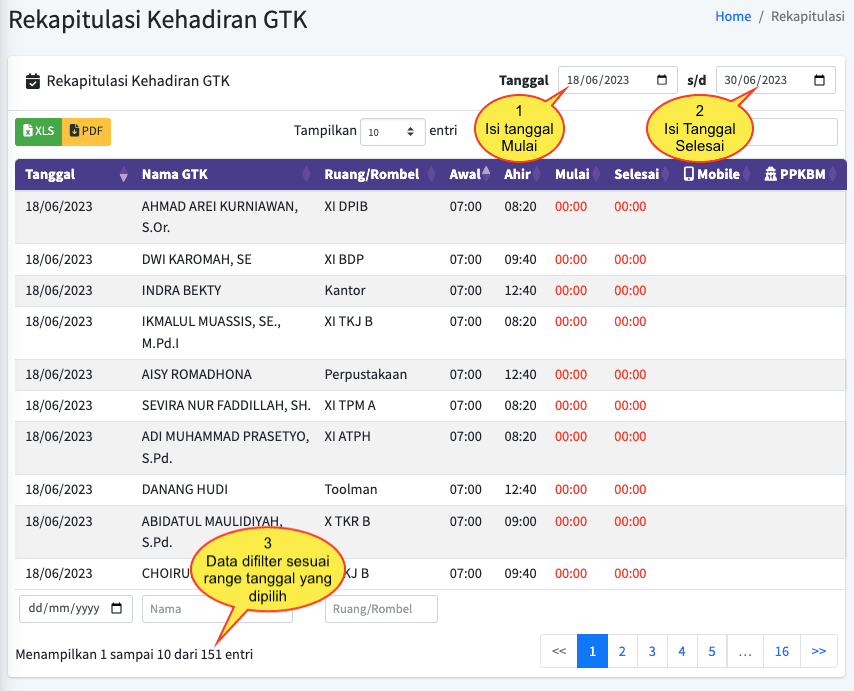The image size is (854, 691).
Task: Click the 'Menampilkan 1 sampai 10 dari 151 entri' text
Action: [134, 654]
